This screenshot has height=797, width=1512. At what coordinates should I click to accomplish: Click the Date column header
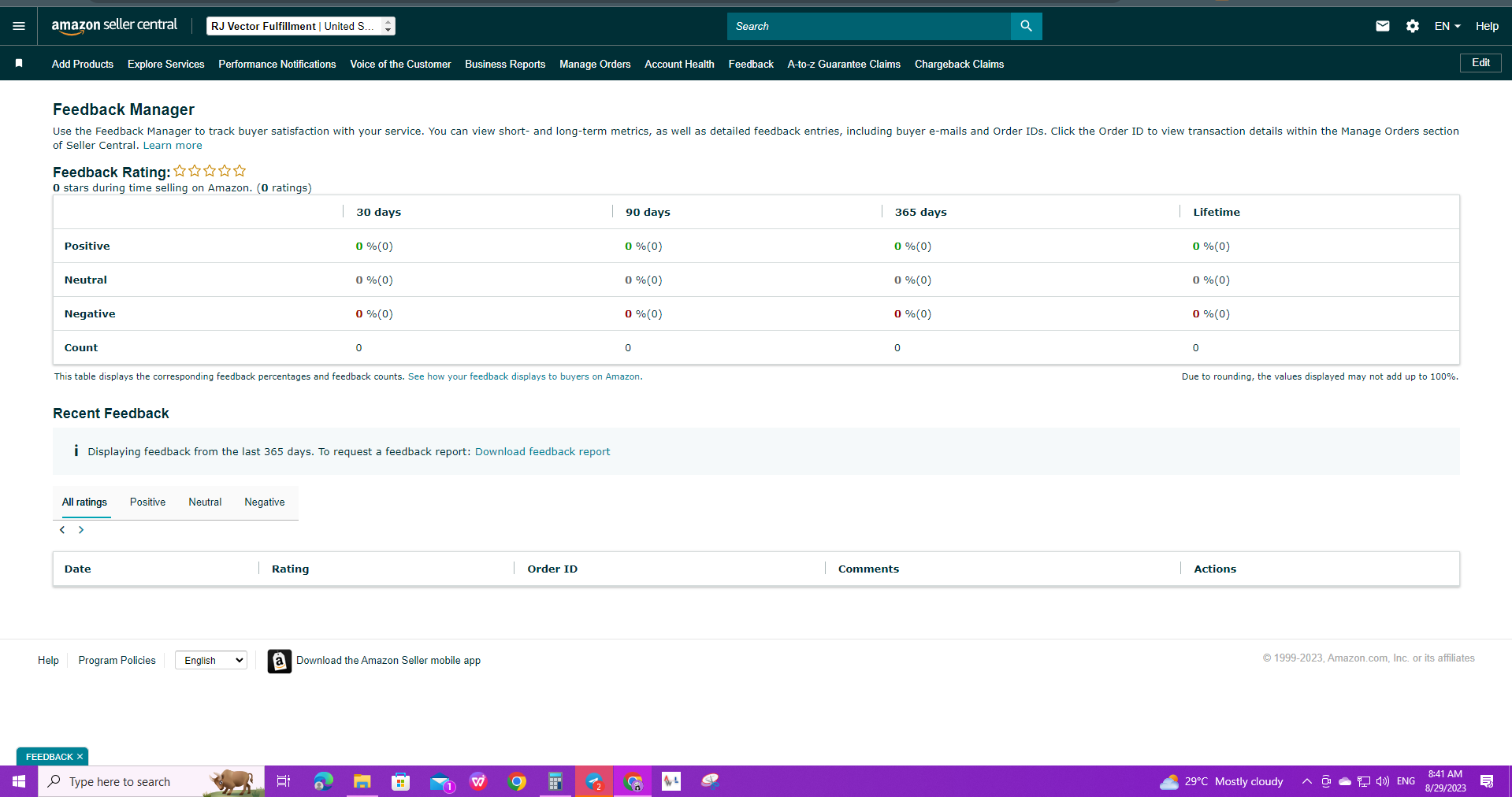click(77, 569)
